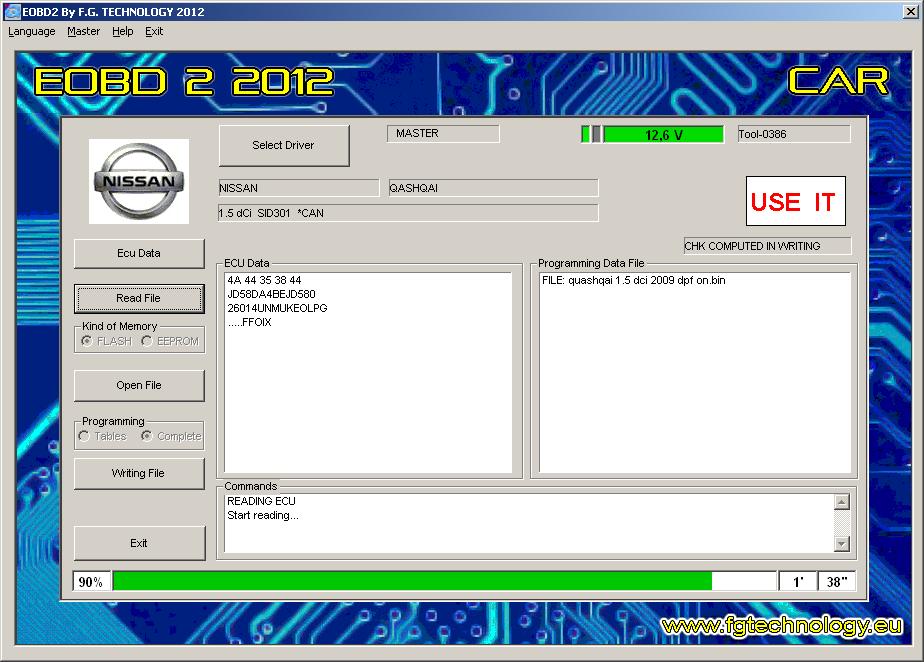
Task: Select the EEPROM memory radio button
Action: click(x=147, y=341)
